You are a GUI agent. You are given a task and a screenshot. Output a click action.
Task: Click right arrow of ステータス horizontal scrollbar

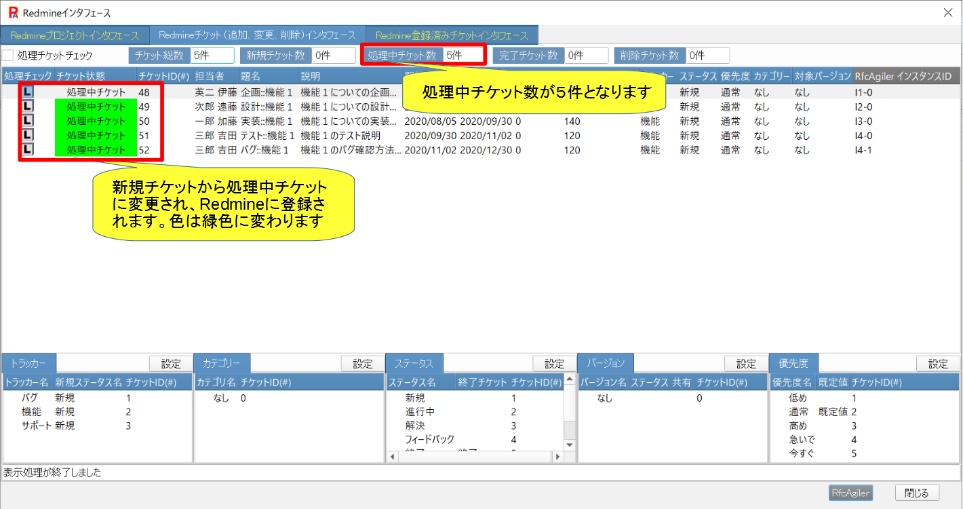(x=557, y=457)
